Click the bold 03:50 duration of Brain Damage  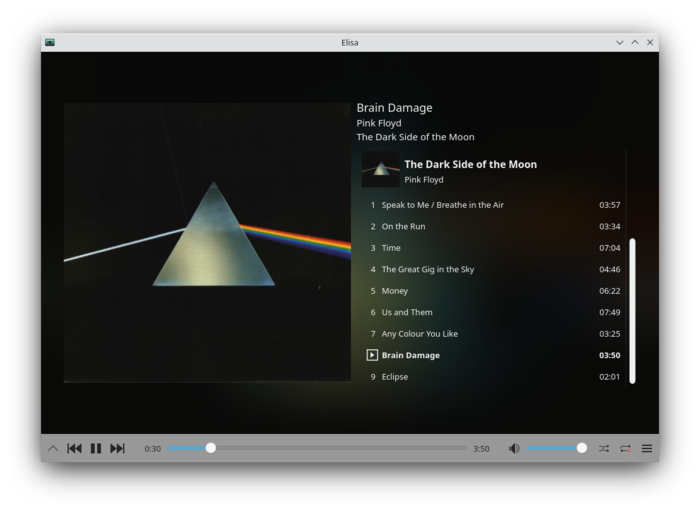(x=609, y=356)
